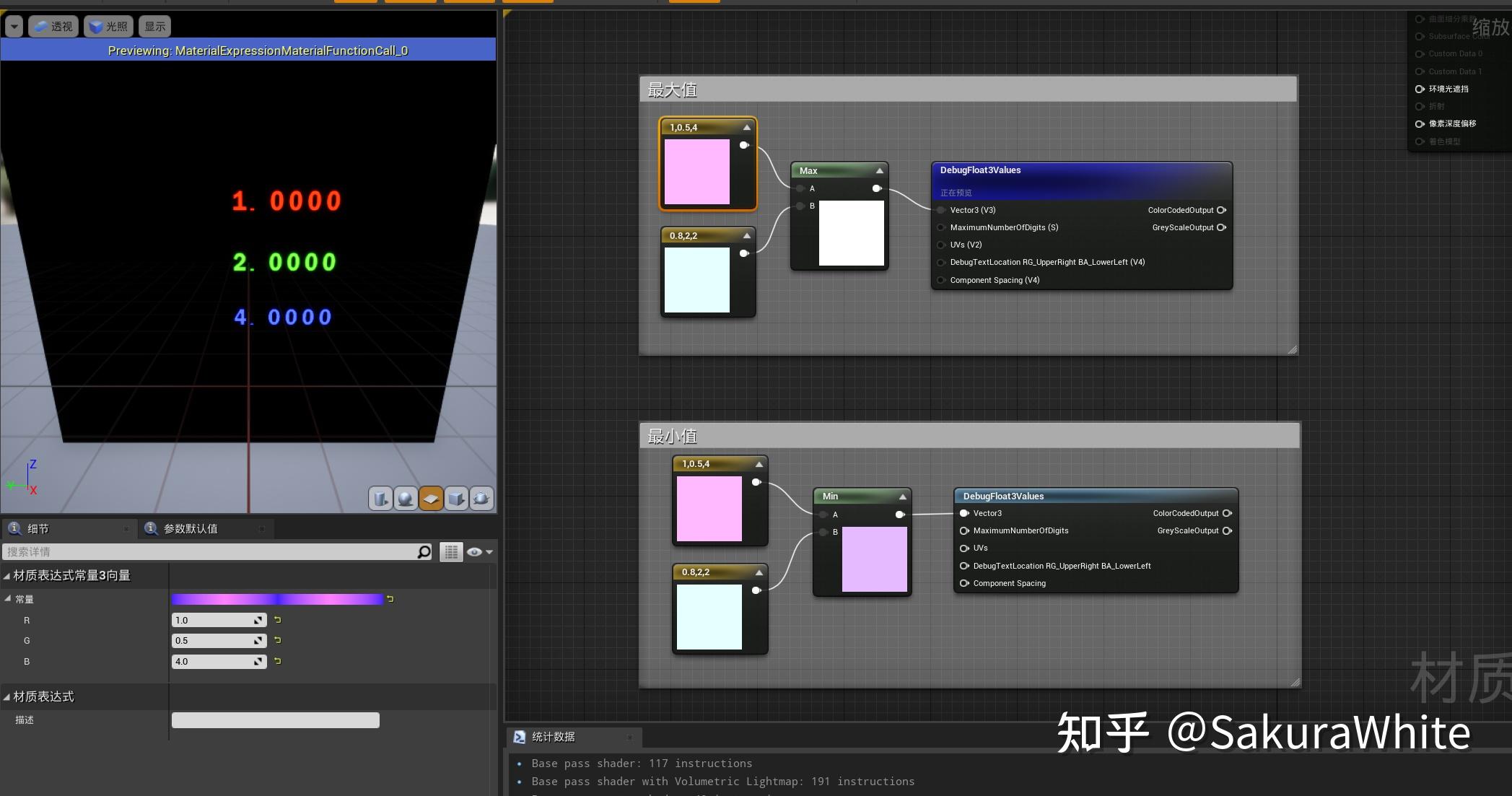1512x796 pixels.
Task: Select the sphere preview mesh icon
Action: [406, 498]
